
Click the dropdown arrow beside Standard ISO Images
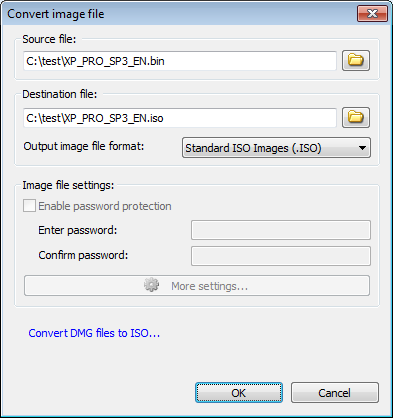click(x=362, y=148)
